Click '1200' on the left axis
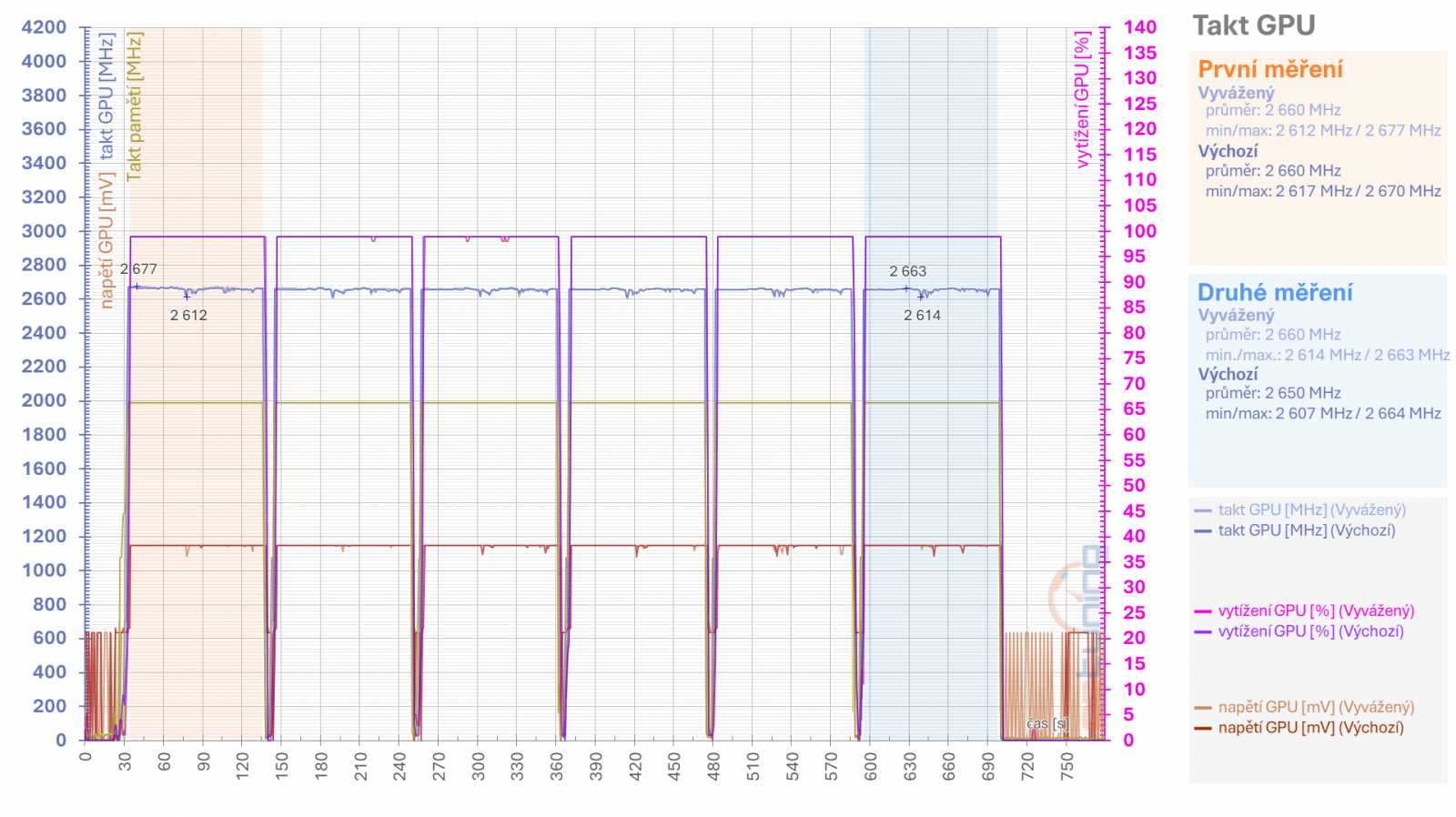 coord(45,536)
